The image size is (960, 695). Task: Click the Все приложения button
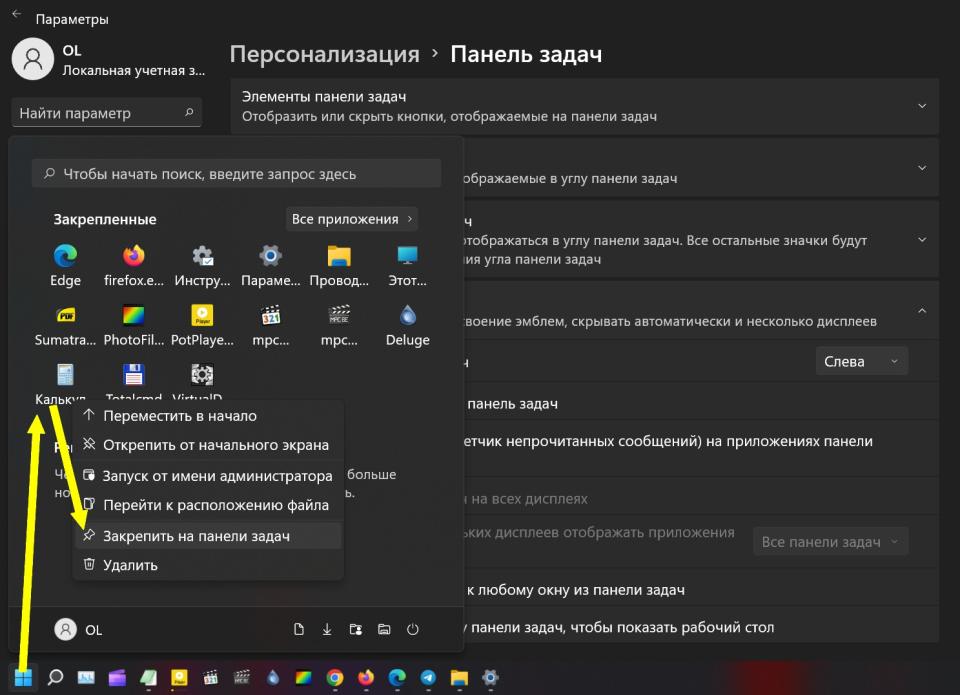point(351,219)
